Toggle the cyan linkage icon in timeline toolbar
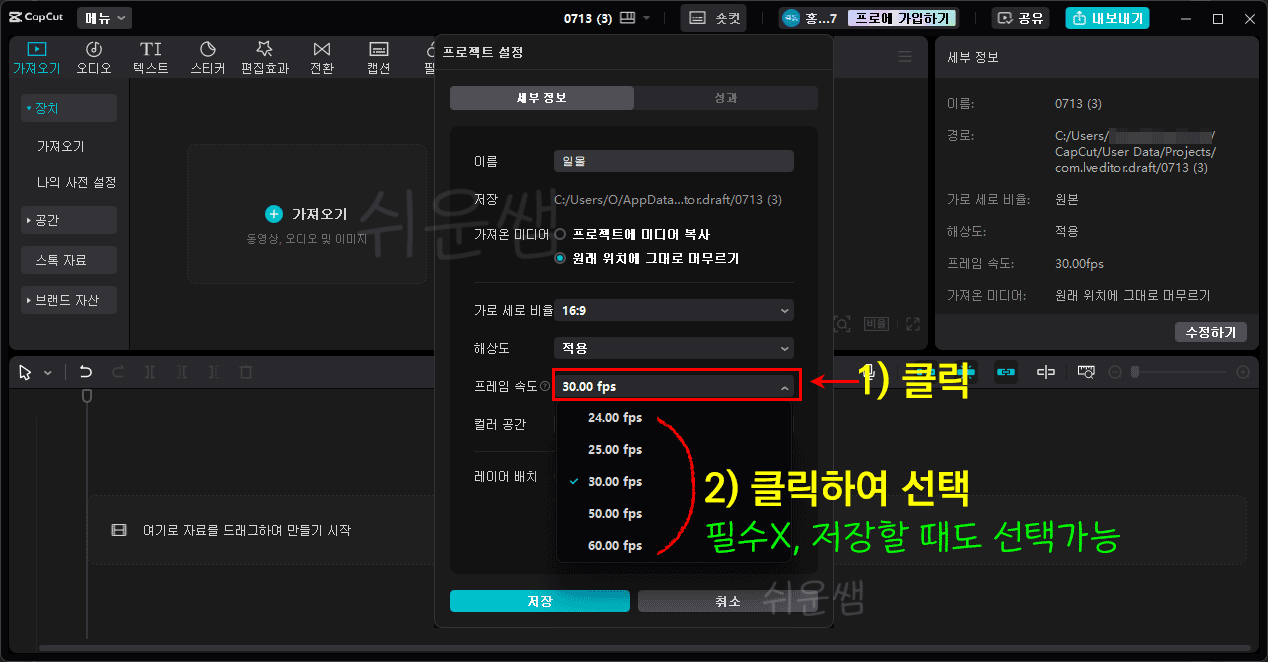The width and height of the screenshot is (1268, 662). coord(1006,372)
